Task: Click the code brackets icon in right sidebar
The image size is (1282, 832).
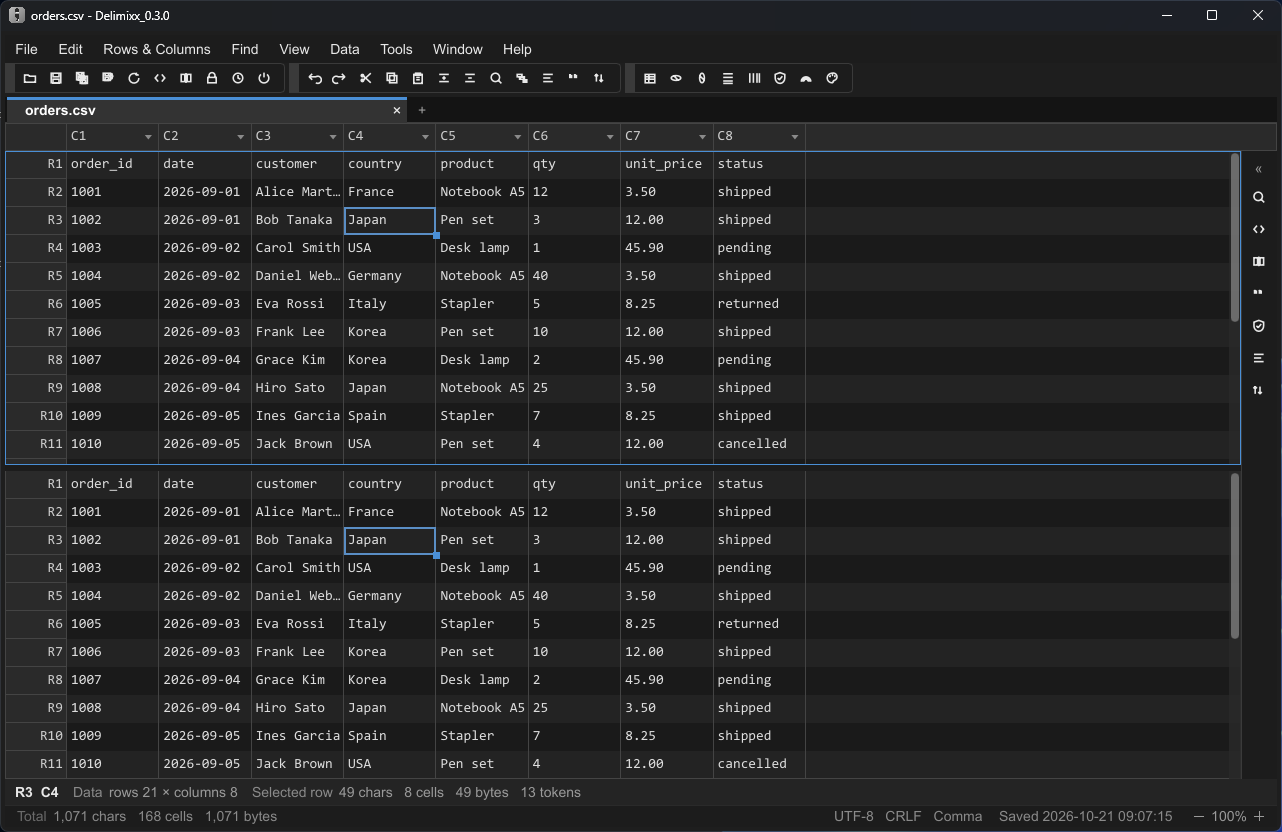Action: pos(1259,229)
